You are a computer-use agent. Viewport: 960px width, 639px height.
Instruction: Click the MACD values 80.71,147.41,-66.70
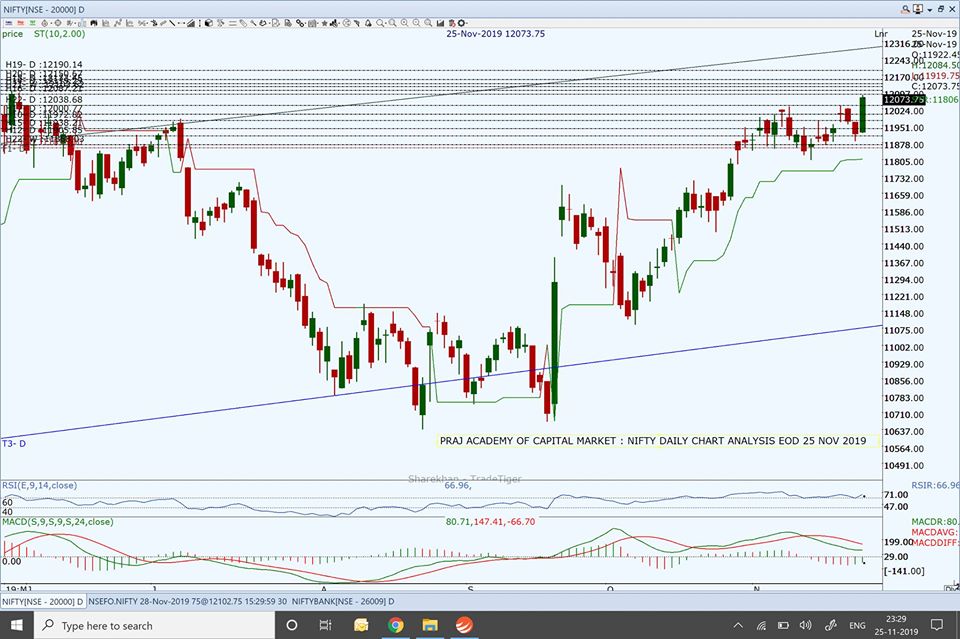(490, 522)
